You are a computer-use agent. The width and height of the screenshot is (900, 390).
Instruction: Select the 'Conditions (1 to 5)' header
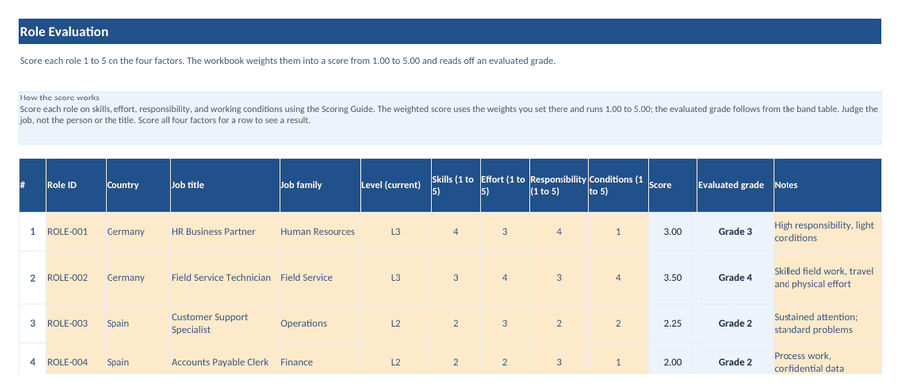tap(618, 186)
